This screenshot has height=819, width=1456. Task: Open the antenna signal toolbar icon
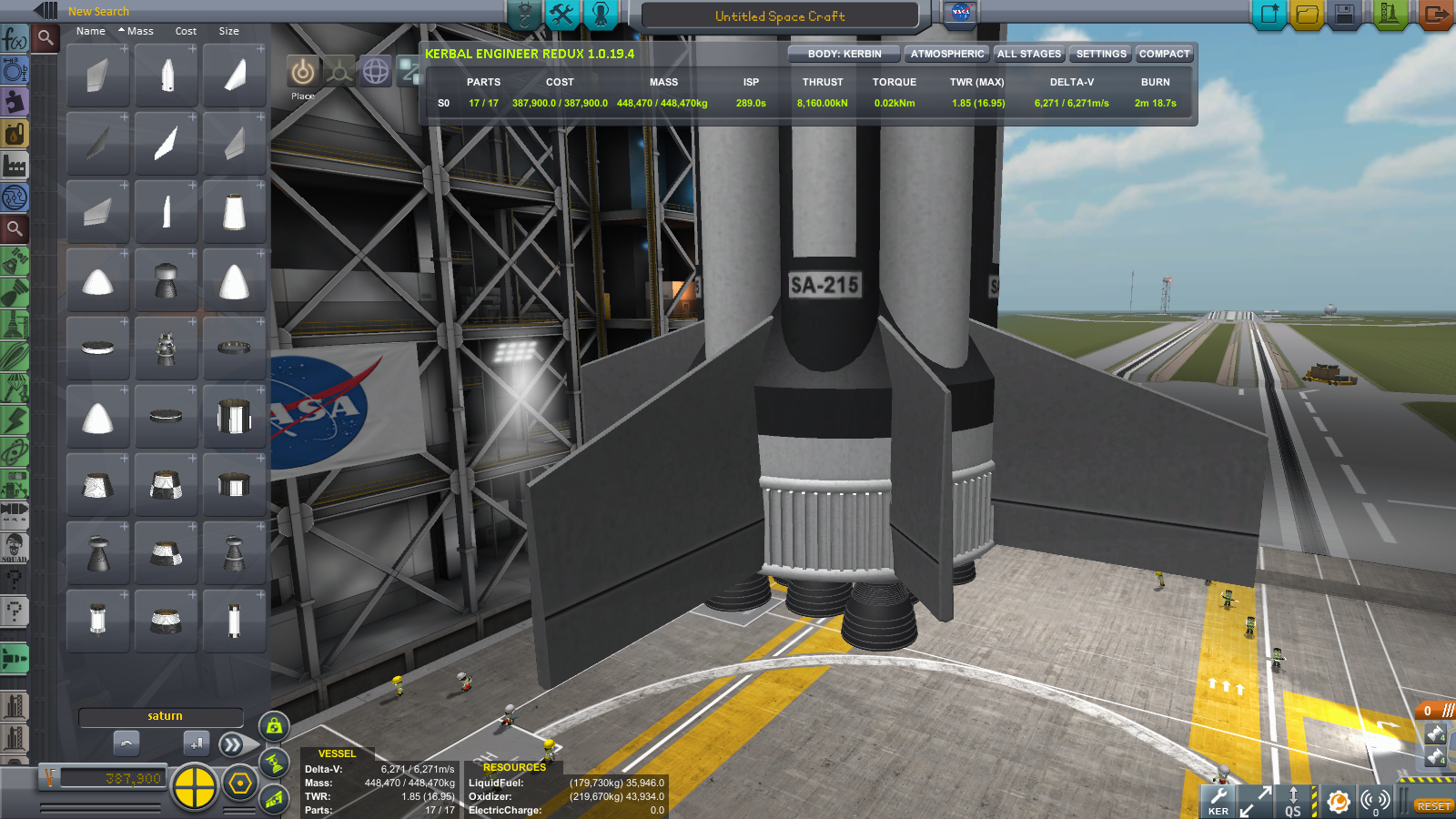[1375, 801]
